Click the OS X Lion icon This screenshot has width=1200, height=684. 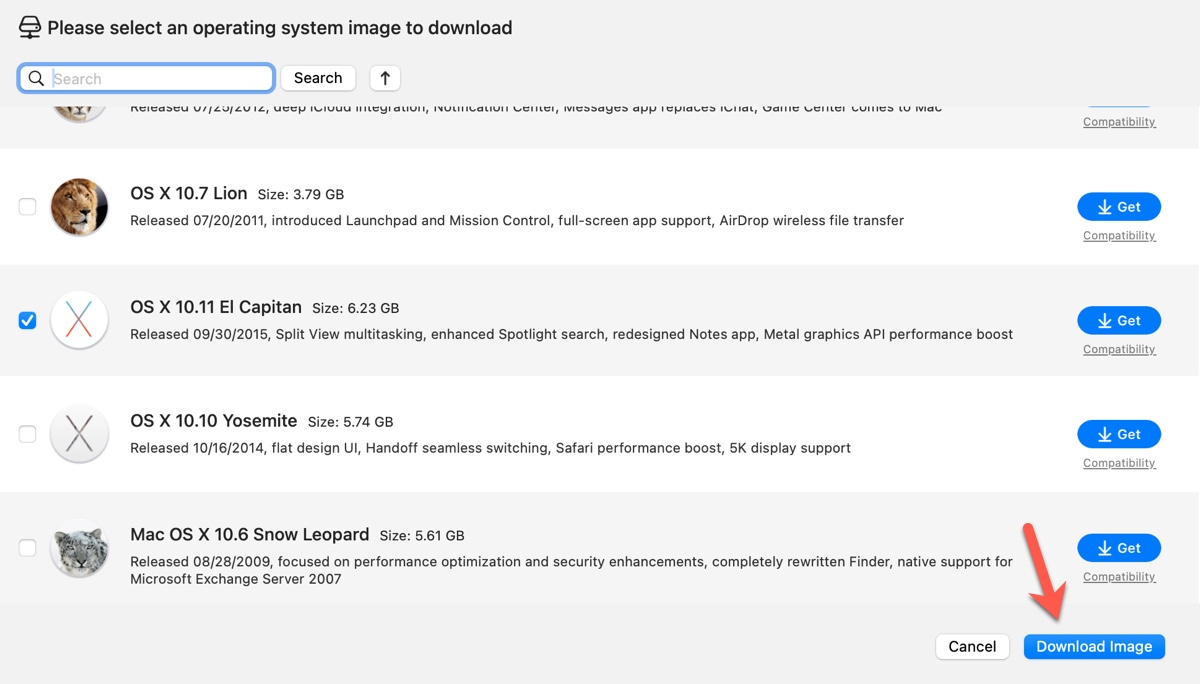pyautogui.click(x=79, y=207)
